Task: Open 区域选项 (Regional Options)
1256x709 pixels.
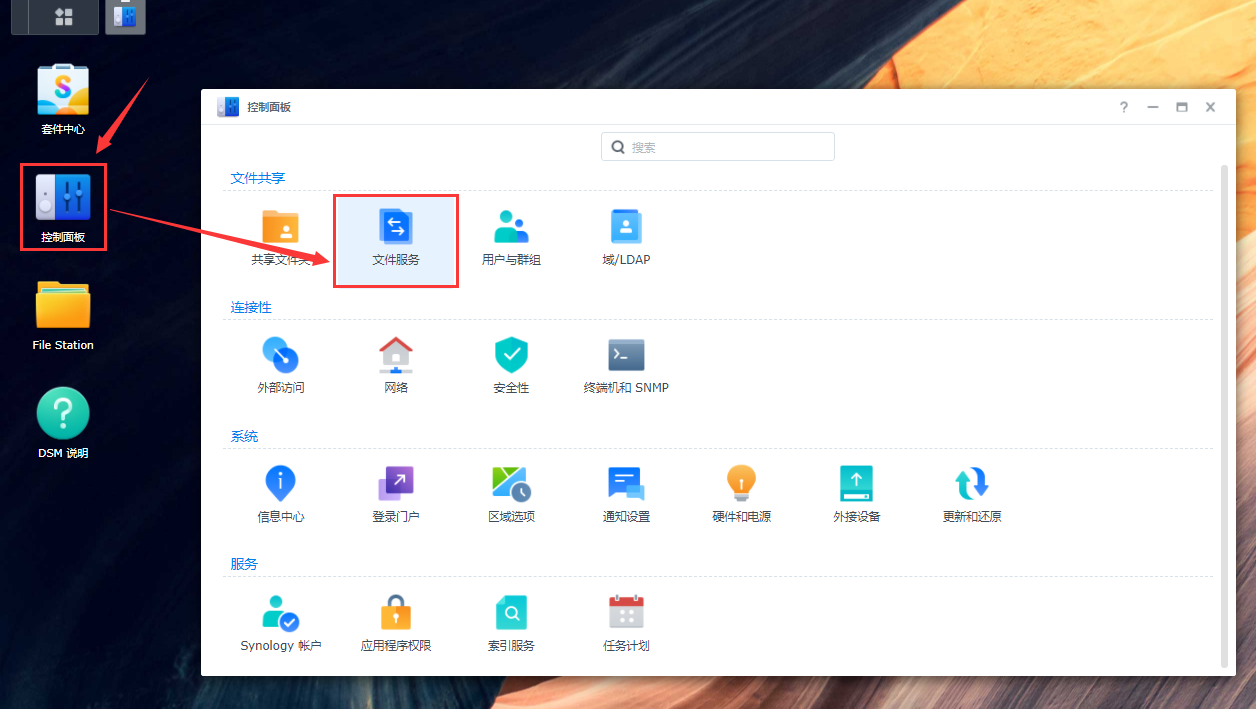Action: (511, 493)
